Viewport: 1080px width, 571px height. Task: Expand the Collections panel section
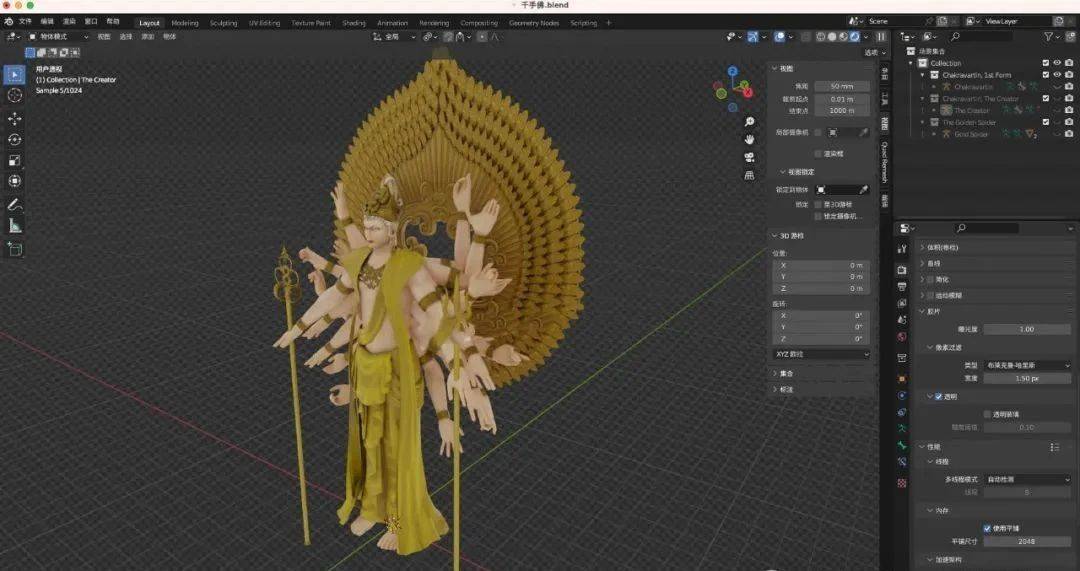pos(786,373)
